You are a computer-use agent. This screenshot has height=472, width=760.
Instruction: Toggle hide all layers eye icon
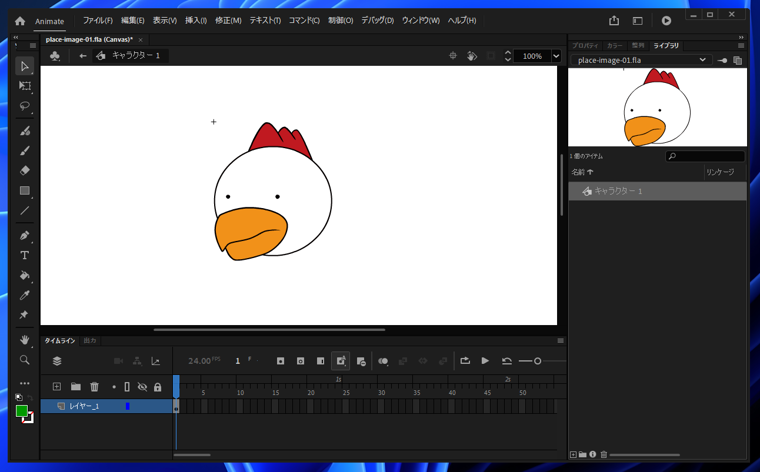tap(142, 387)
